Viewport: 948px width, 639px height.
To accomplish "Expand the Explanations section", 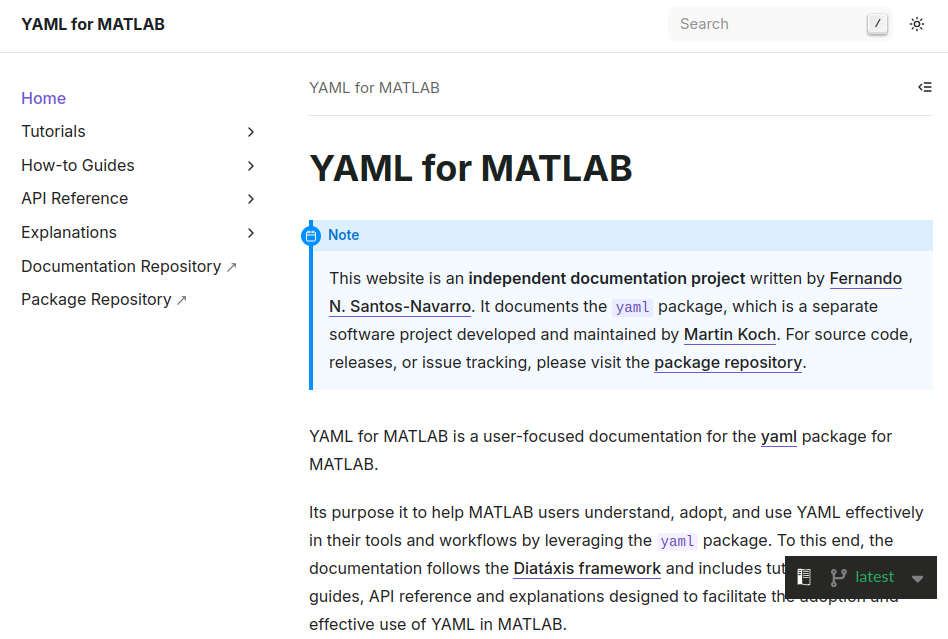I will (x=251, y=232).
